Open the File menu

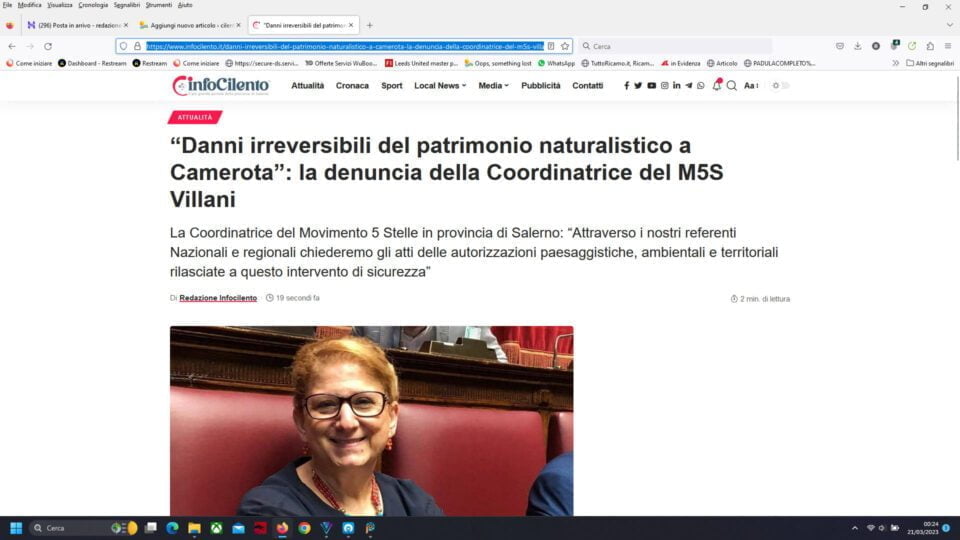point(7,5)
